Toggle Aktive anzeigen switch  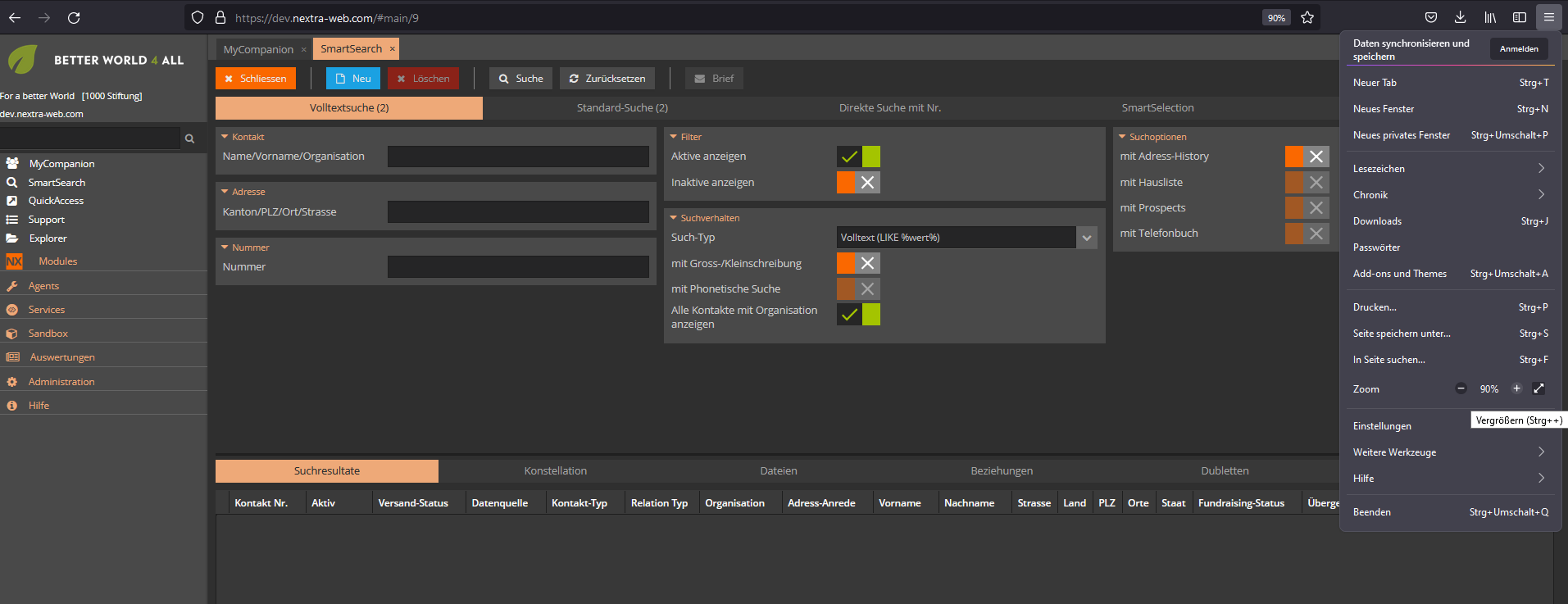pyautogui.click(x=858, y=157)
